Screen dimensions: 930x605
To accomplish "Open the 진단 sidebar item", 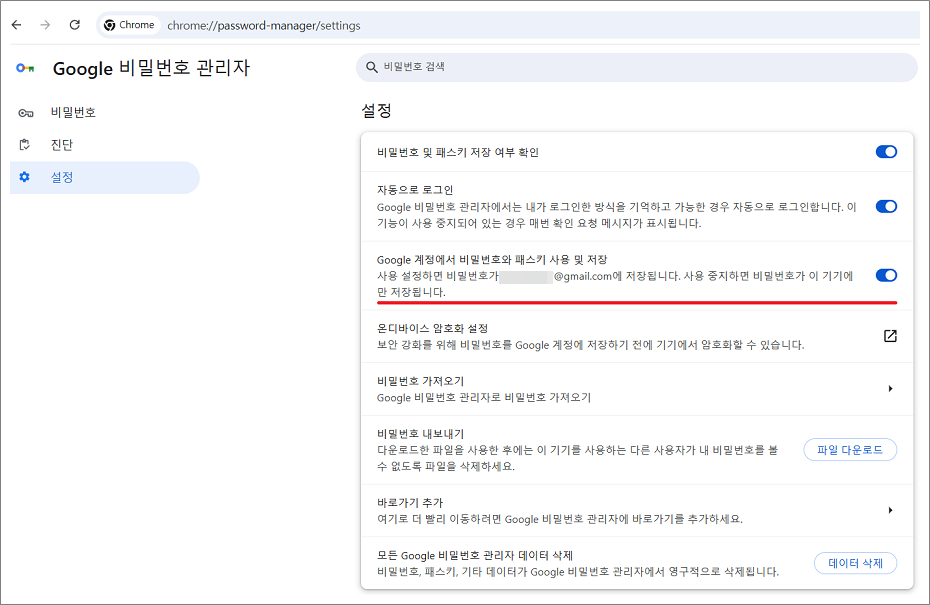I will pyautogui.click(x=104, y=145).
